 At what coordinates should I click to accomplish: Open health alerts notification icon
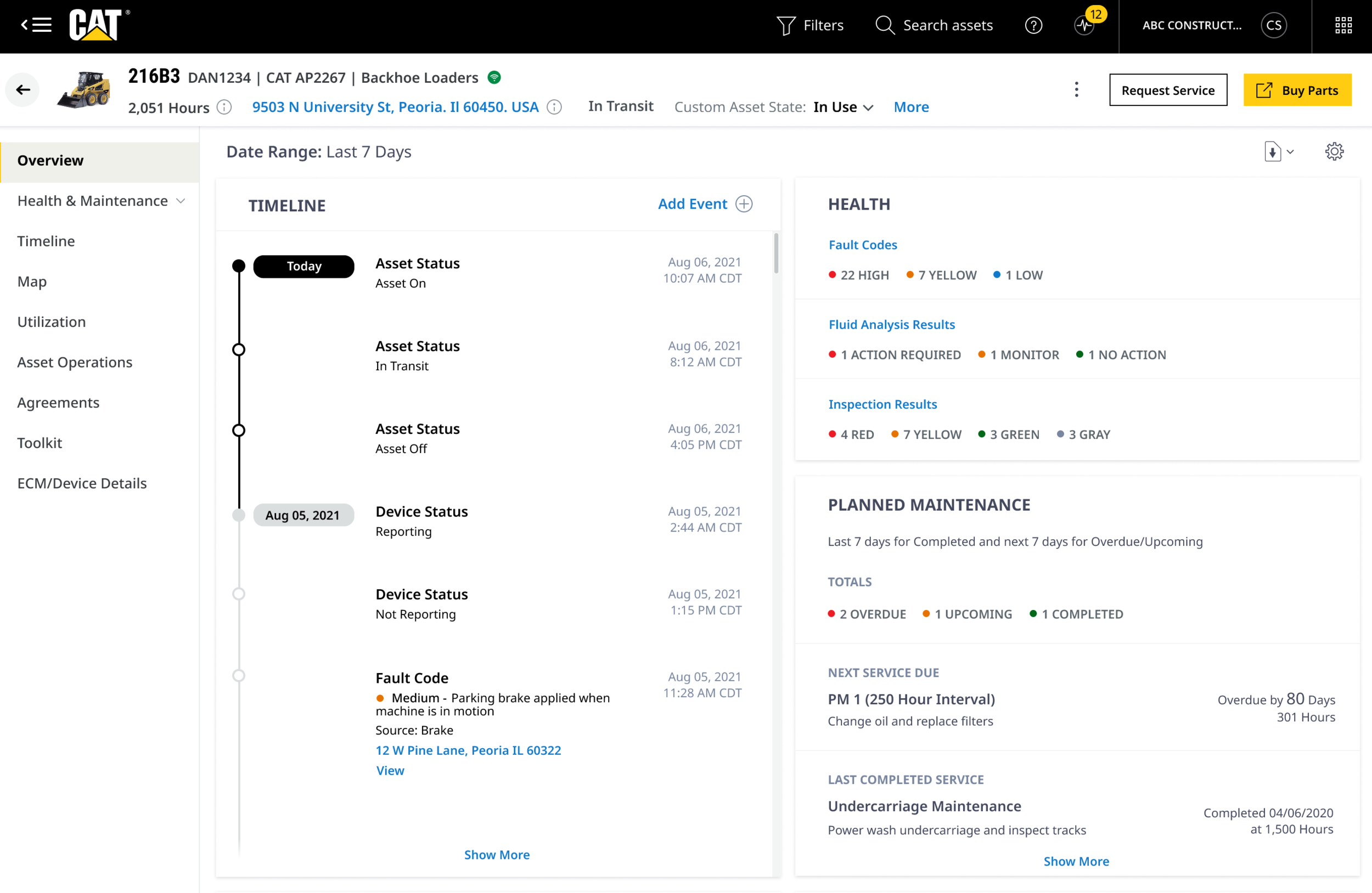pyautogui.click(x=1084, y=26)
